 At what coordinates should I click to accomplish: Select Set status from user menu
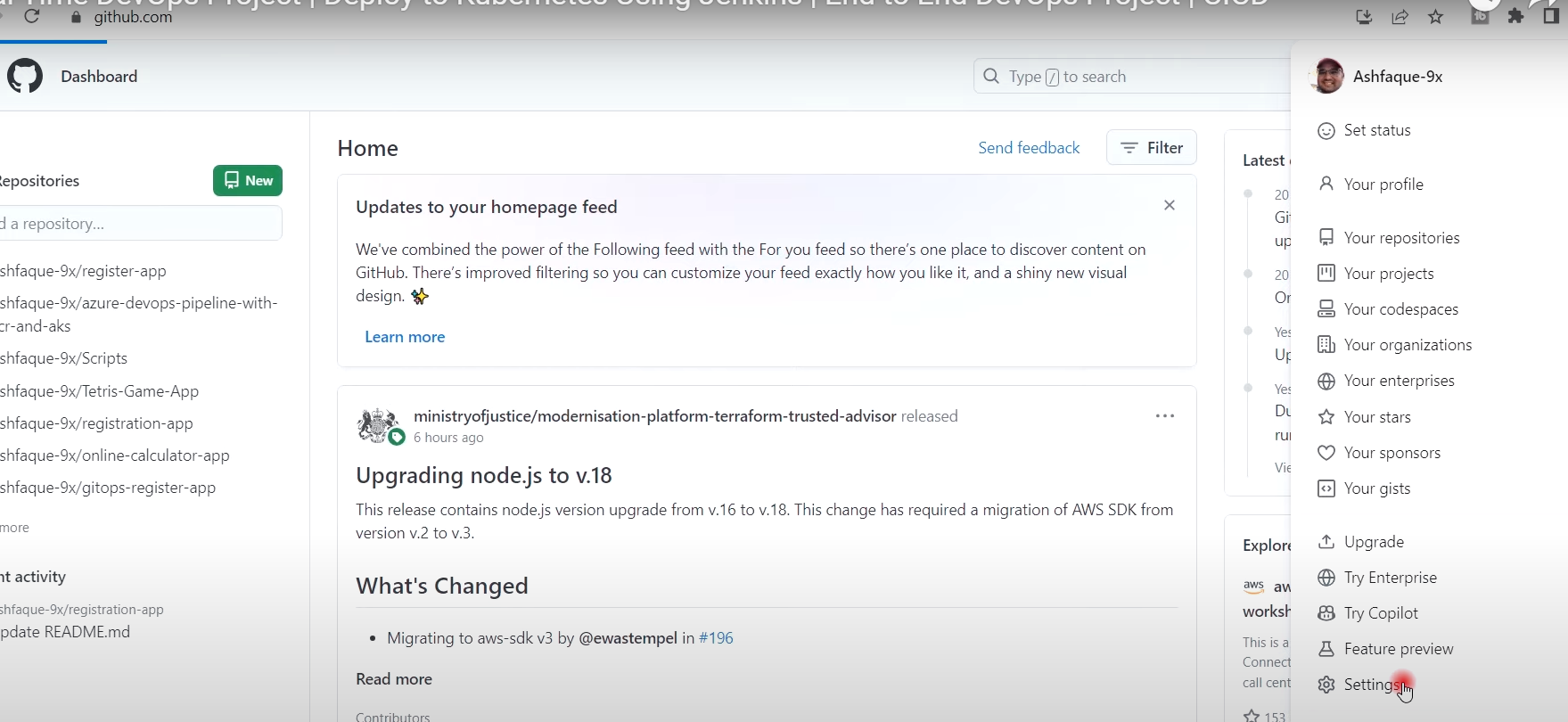1377,130
